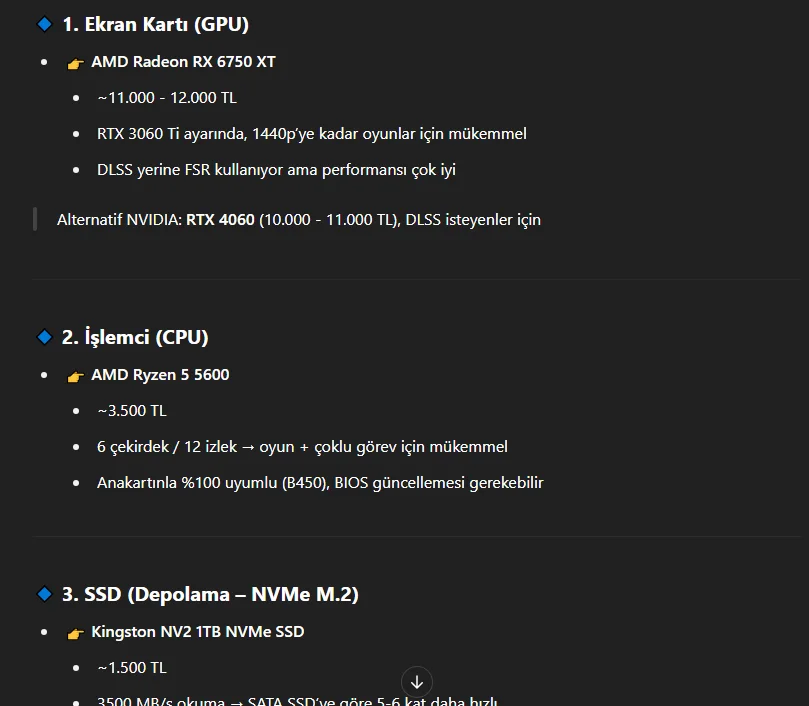Click the pointing hand emoji before AMD Radeon

(75, 63)
